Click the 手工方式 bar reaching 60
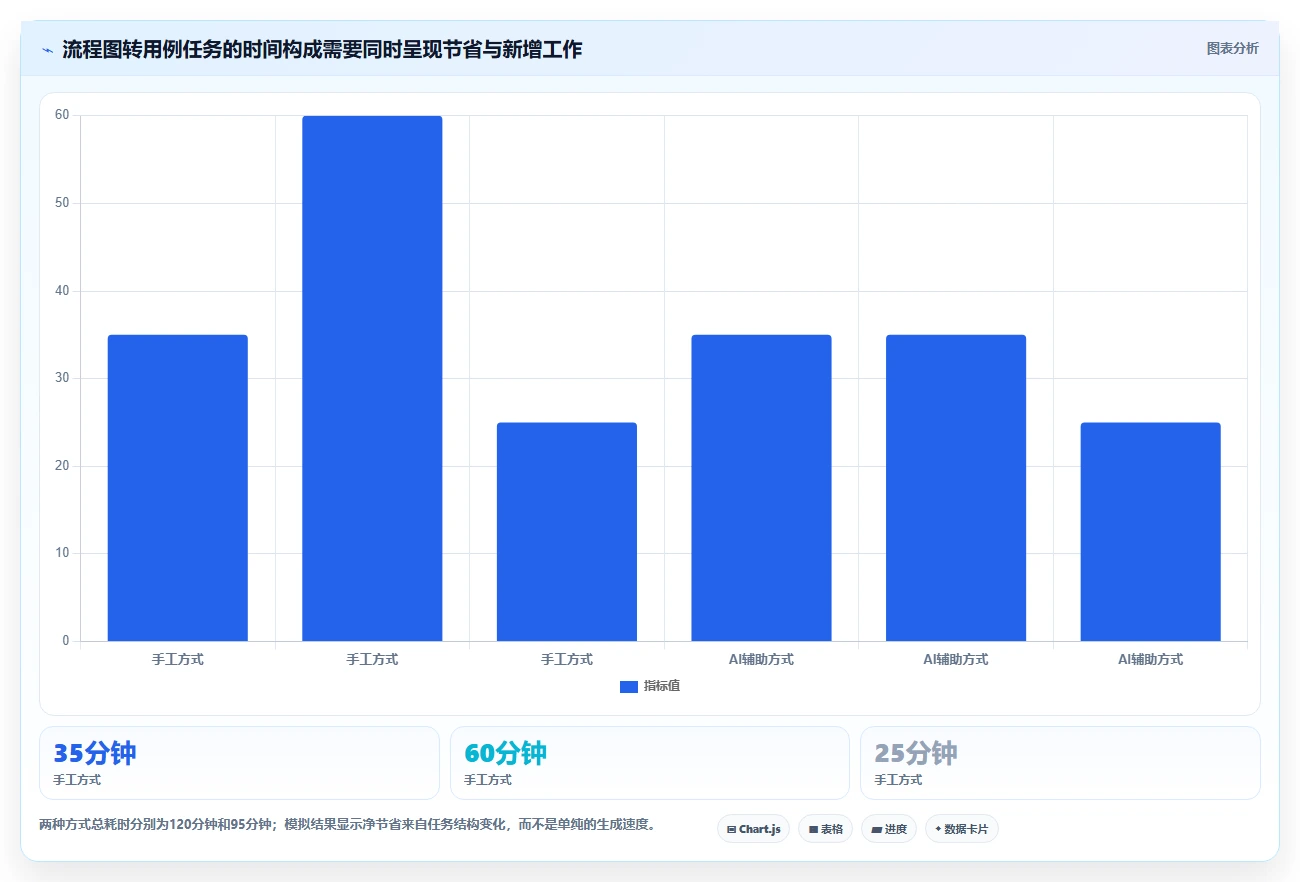Viewport: 1300px width, 882px height. click(x=372, y=378)
